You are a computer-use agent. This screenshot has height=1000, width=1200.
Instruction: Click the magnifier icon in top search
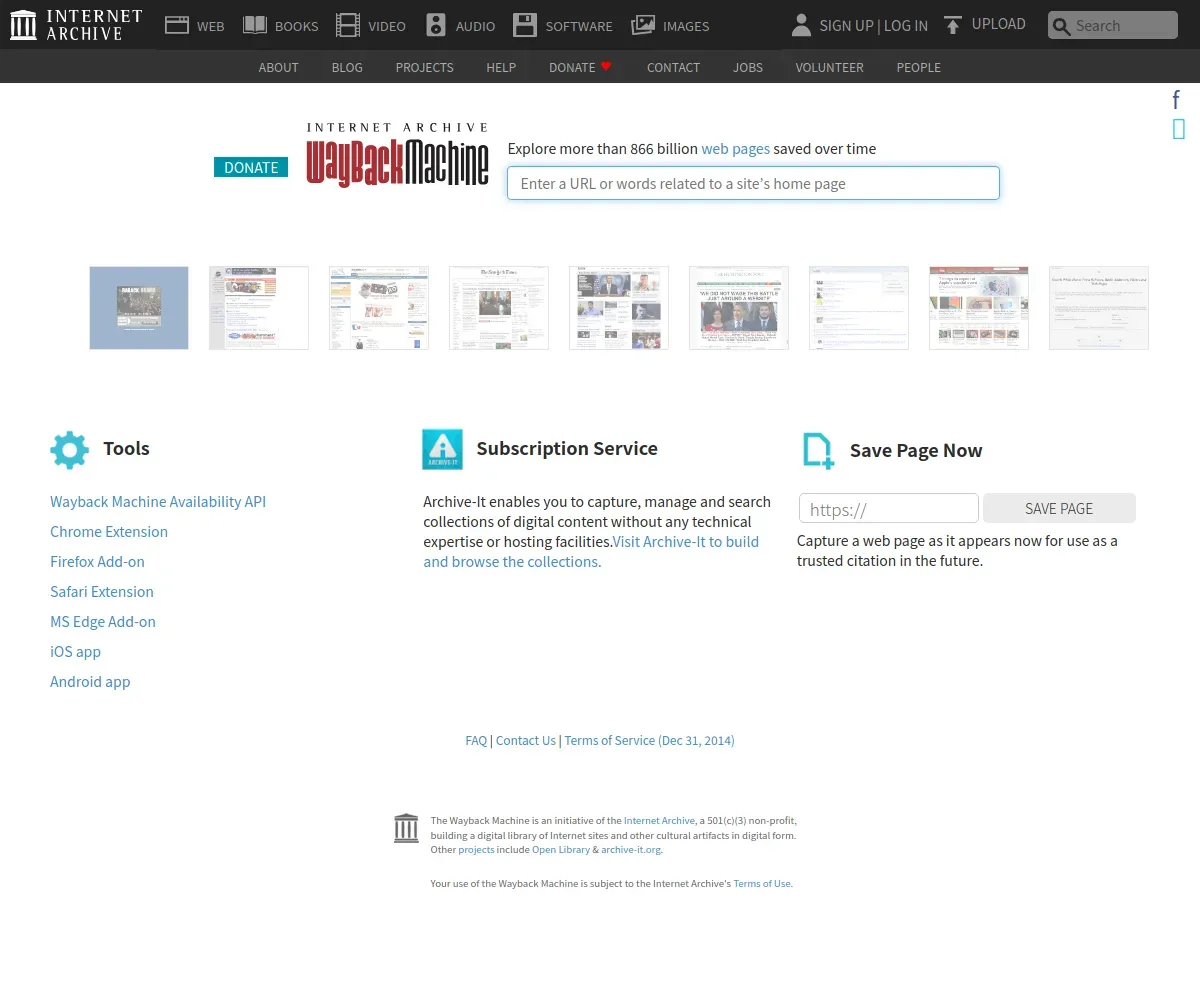(1061, 26)
